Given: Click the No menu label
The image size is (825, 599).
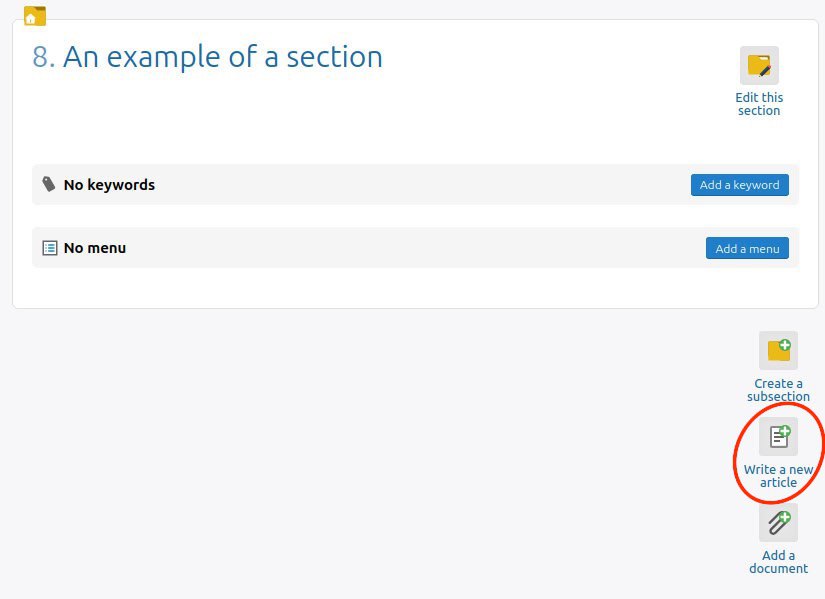Looking at the screenshot, I should click(95, 248).
